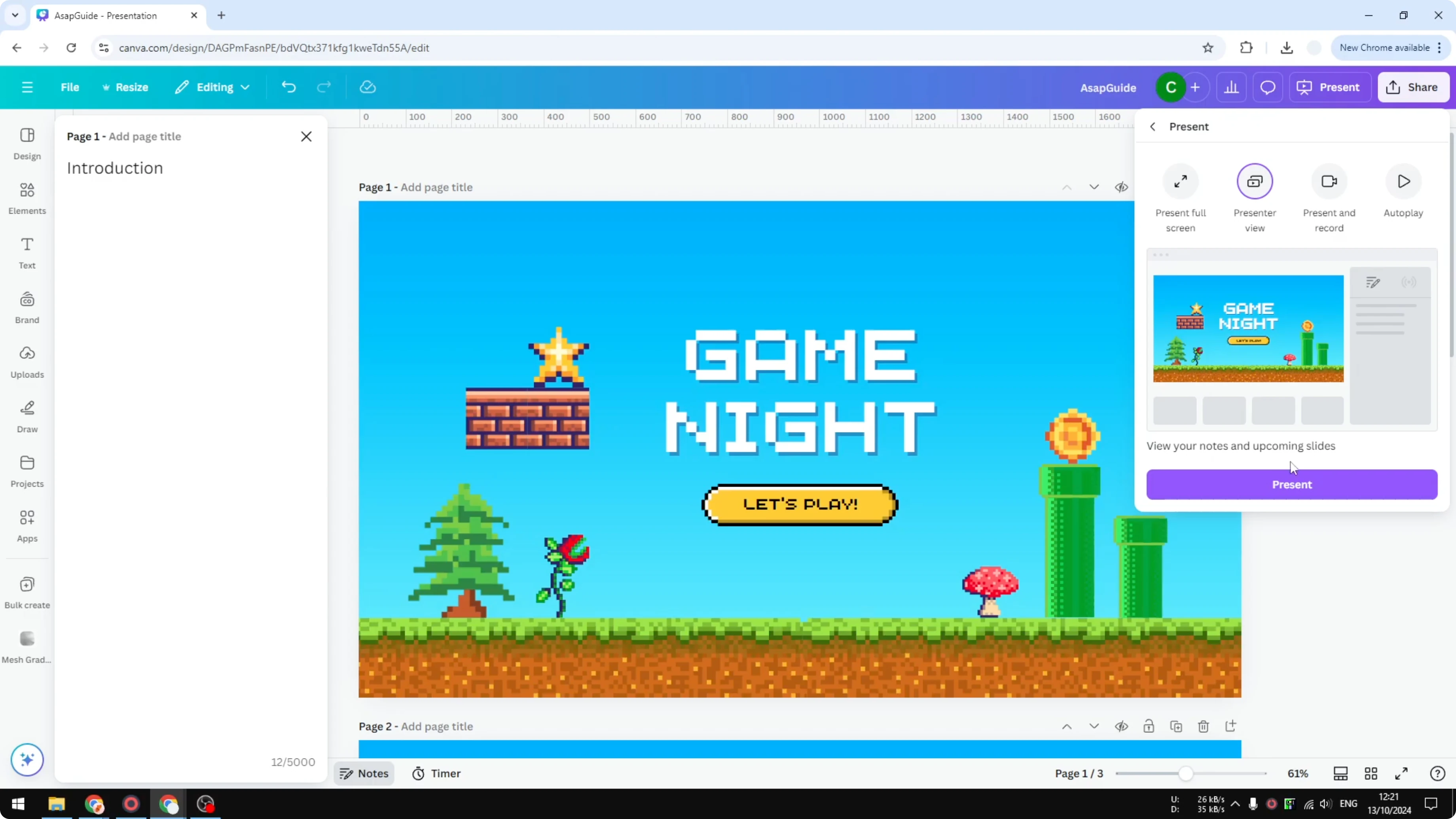Select the GAME NIGHT title on canvas
This screenshot has height=819, width=1456.
(800, 392)
